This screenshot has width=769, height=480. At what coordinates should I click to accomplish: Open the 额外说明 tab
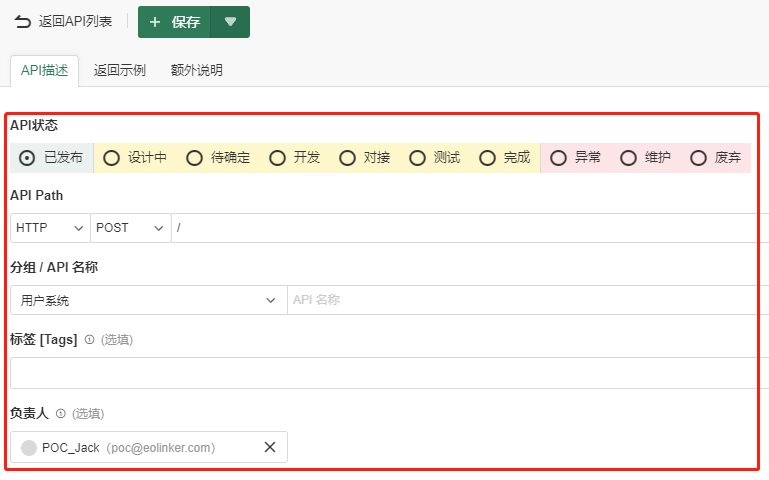(x=197, y=71)
